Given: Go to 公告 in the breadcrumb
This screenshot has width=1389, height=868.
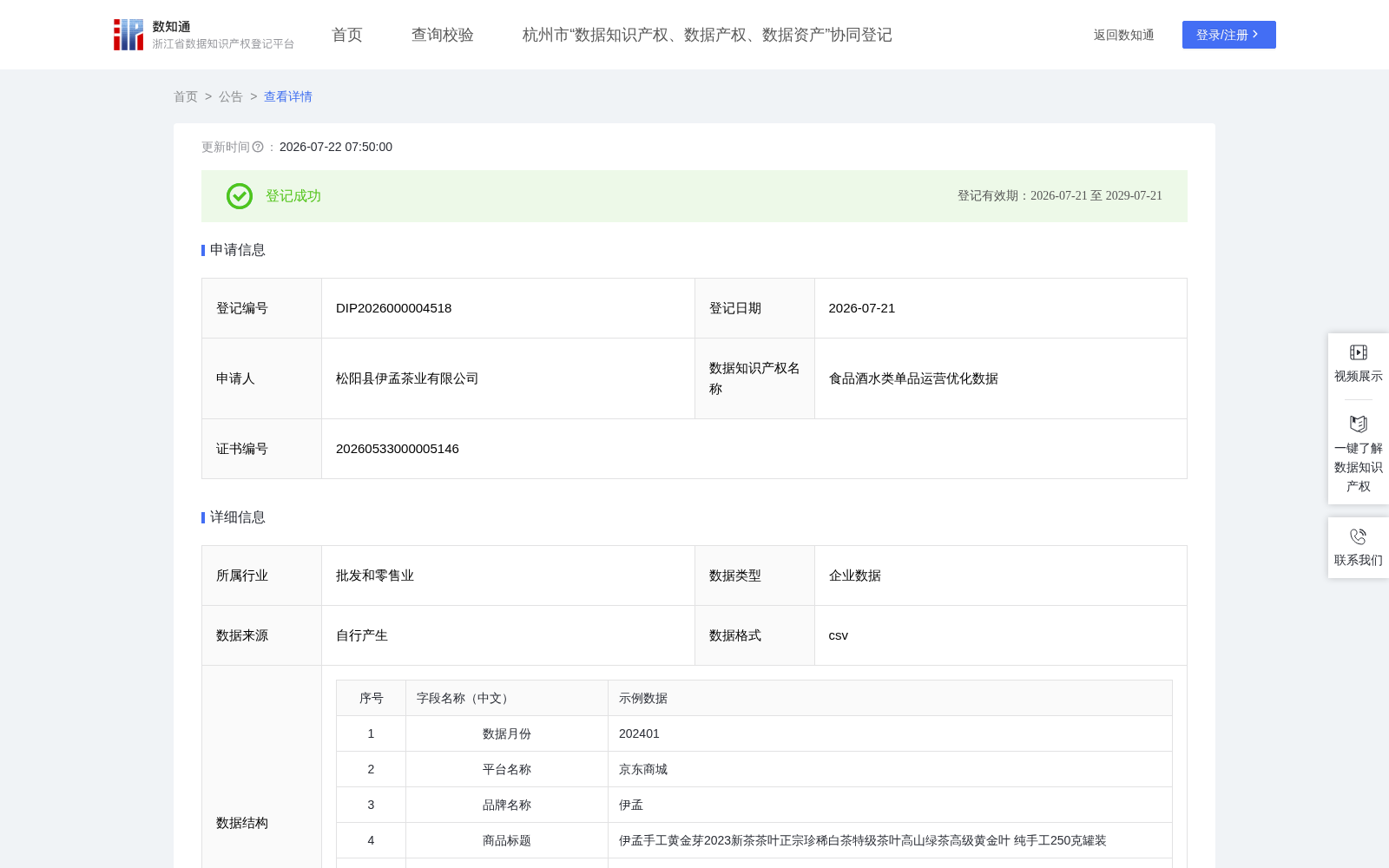Looking at the screenshot, I should coord(231,96).
